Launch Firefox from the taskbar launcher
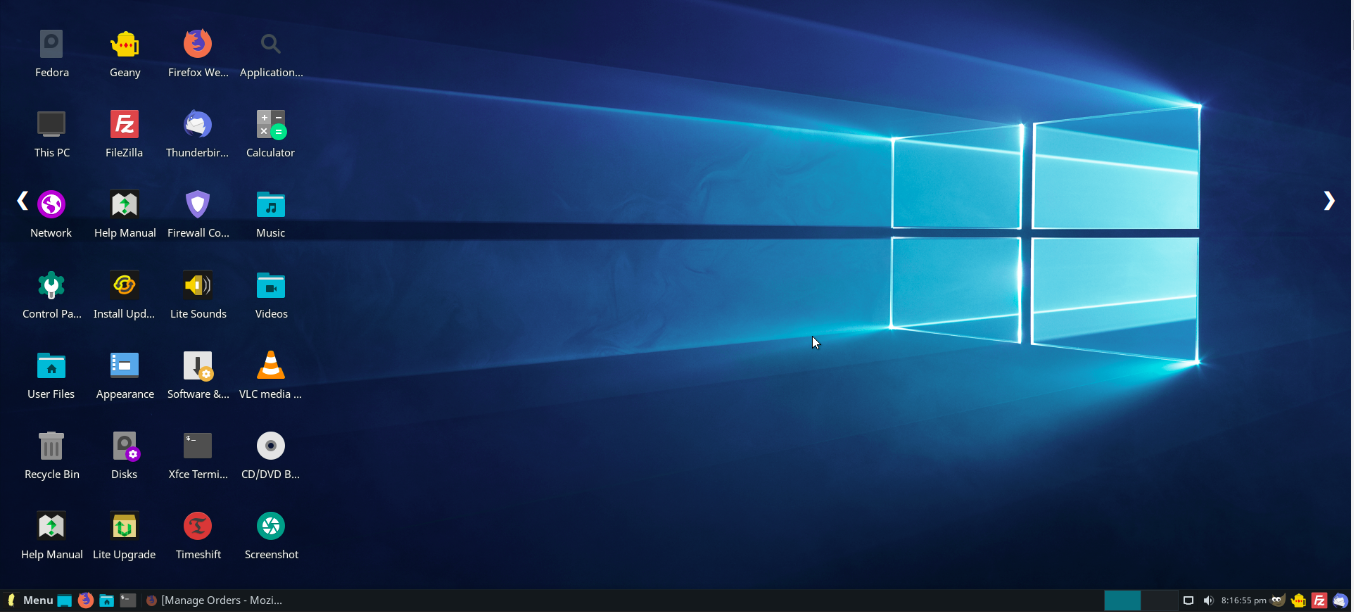1354x612 pixels. point(86,600)
